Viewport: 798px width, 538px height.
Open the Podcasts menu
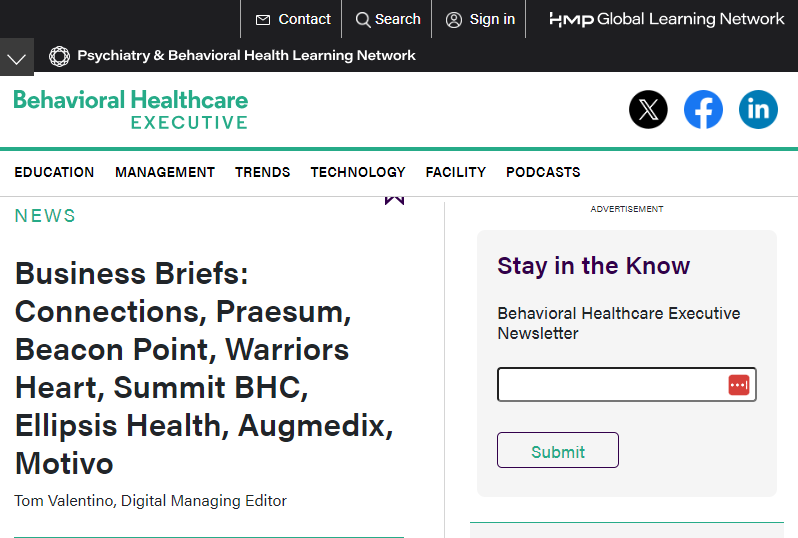click(543, 173)
